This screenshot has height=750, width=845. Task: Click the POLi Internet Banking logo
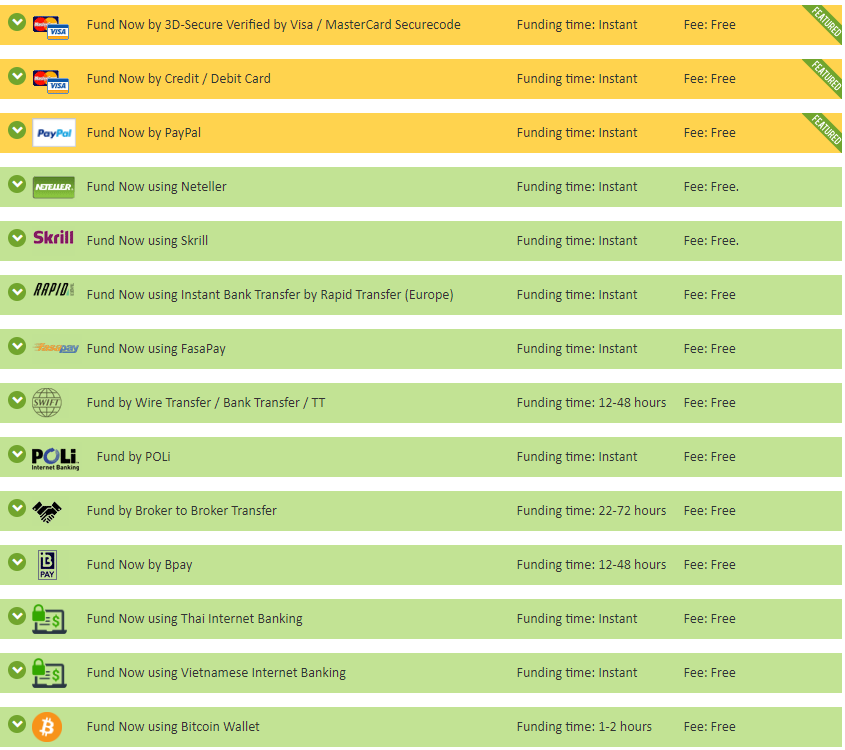[x=55, y=459]
